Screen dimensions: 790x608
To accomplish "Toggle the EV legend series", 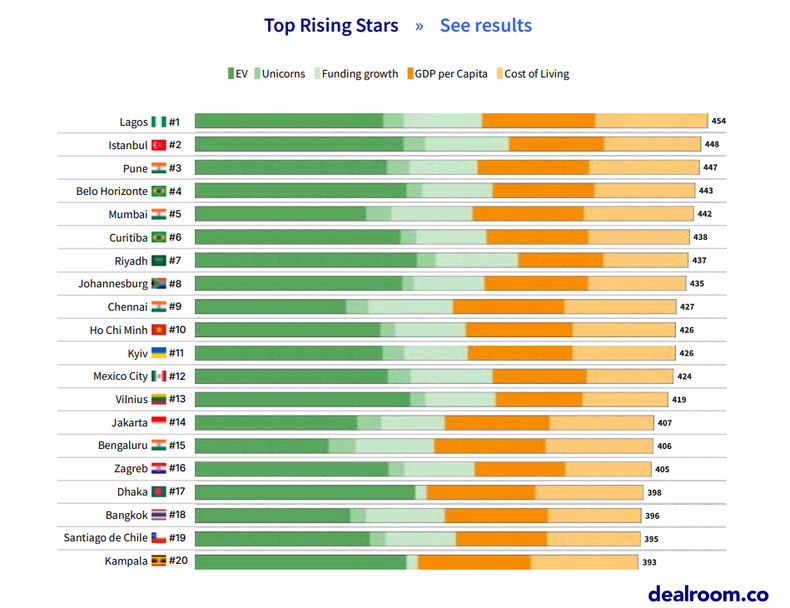I will 240,73.
